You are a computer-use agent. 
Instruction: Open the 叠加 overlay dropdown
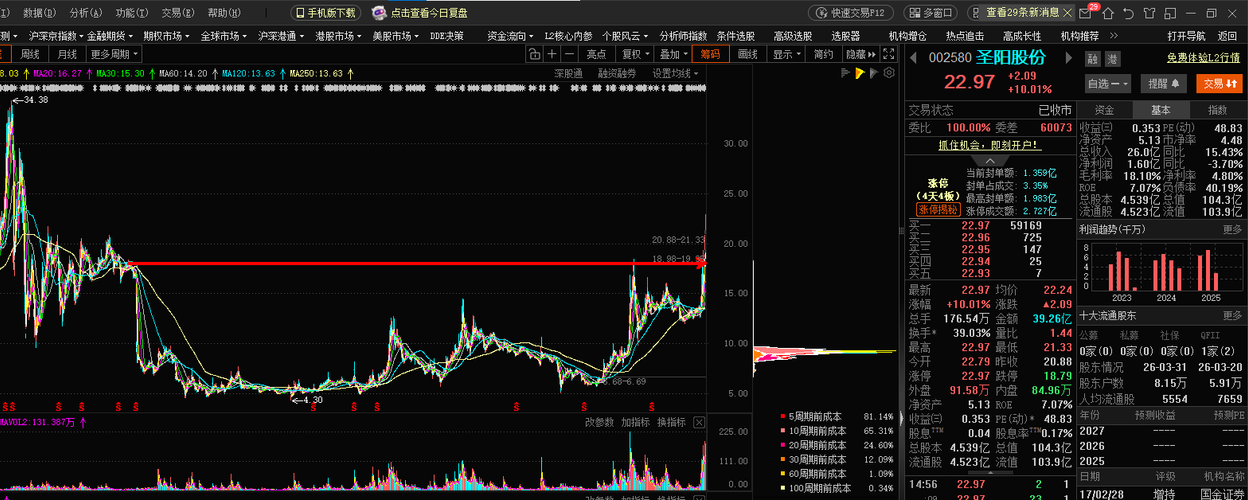coord(674,54)
